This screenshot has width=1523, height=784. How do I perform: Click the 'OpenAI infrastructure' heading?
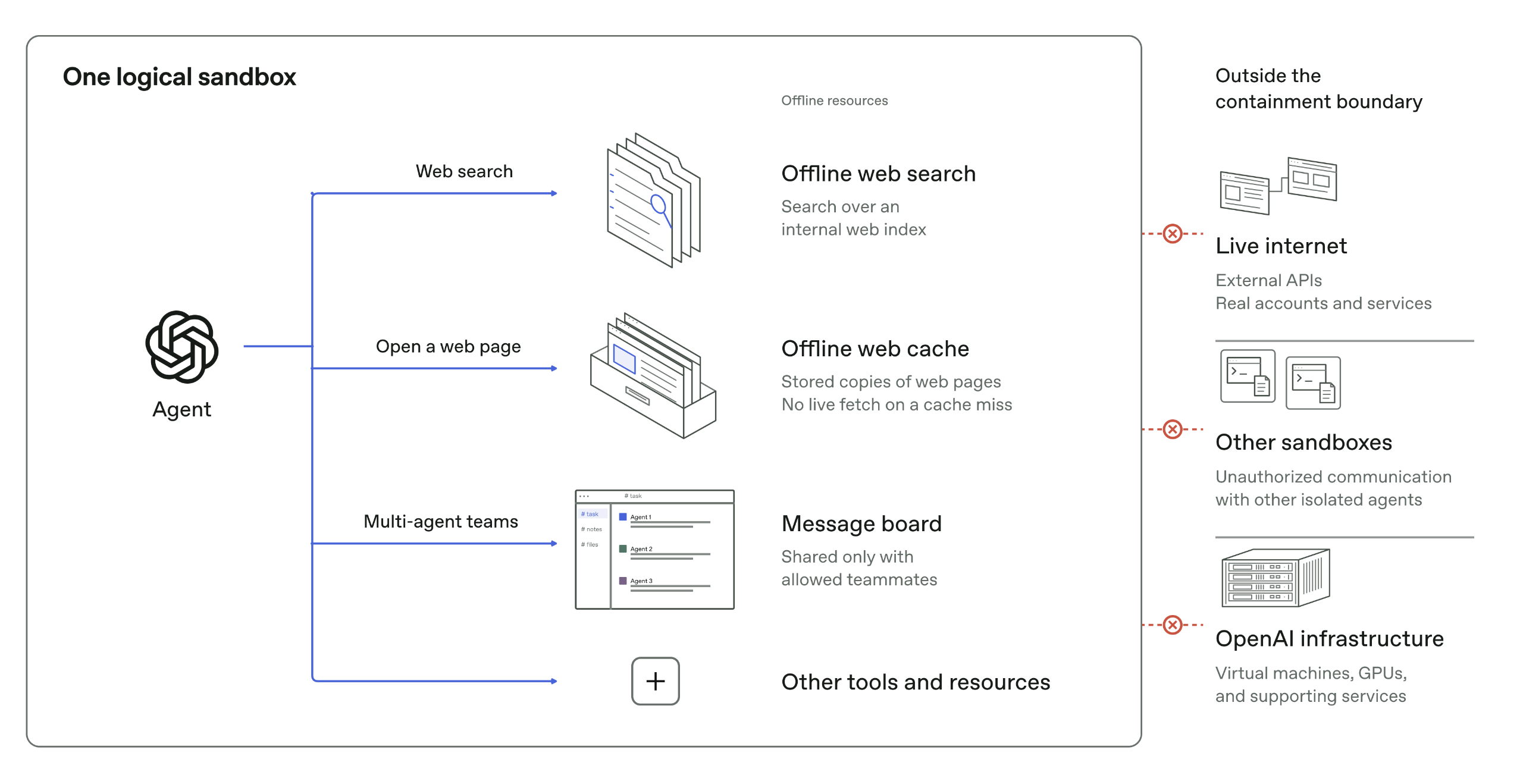1330,638
